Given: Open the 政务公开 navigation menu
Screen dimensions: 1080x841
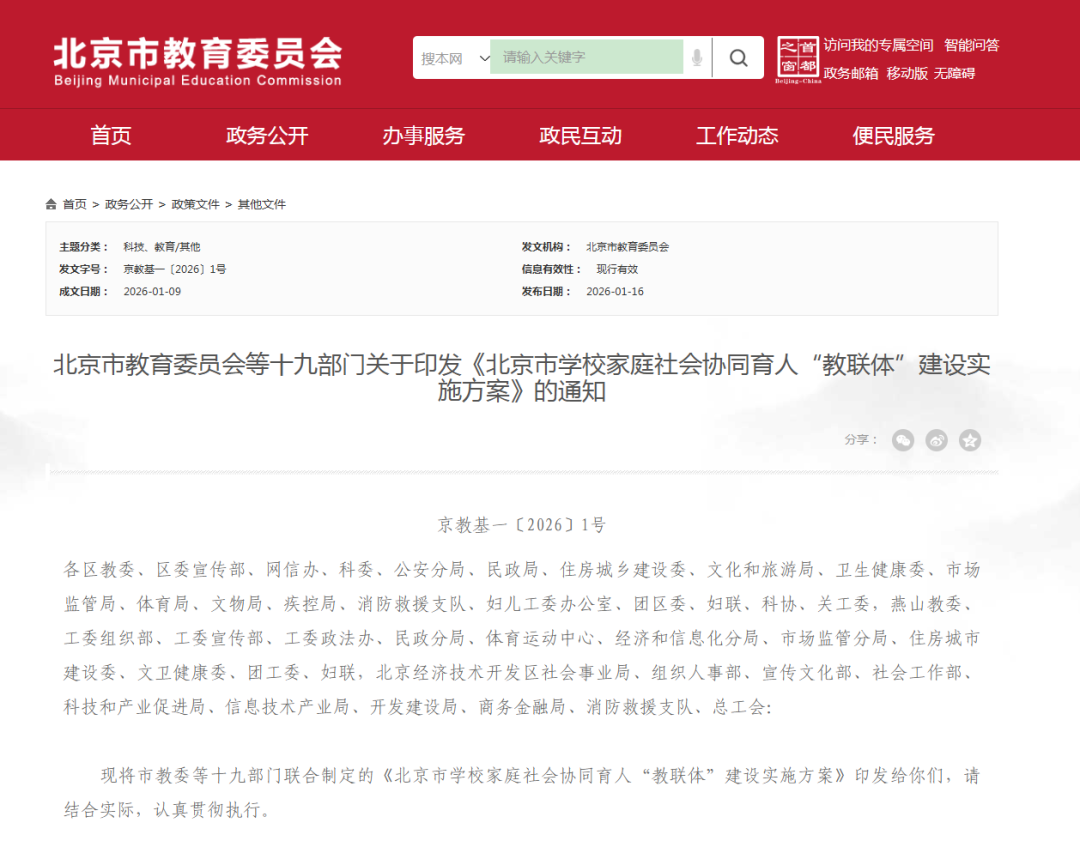Looking at the screenshot, I should click(267, 136).
